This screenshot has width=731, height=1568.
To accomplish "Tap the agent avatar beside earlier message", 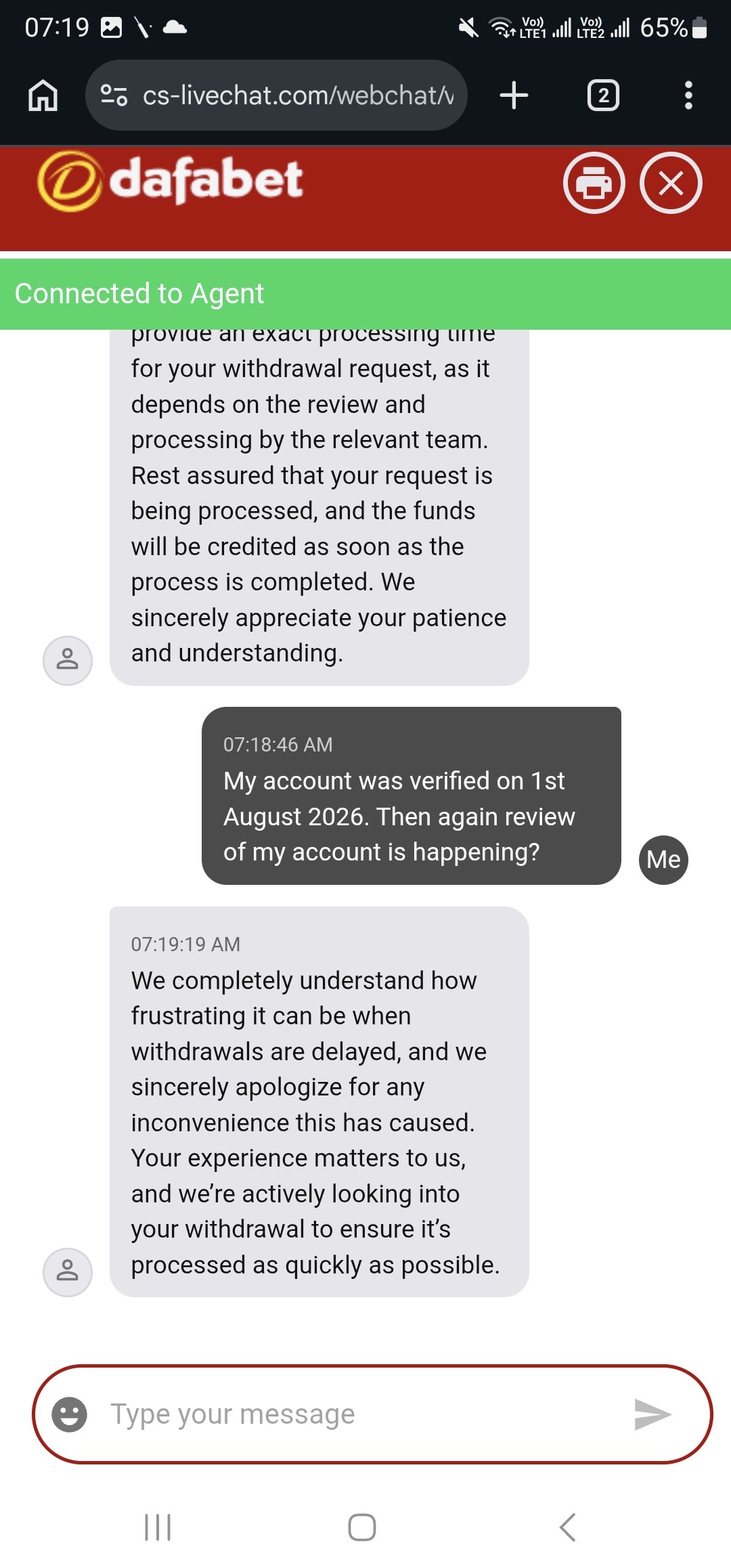I will (x=68, y=660).
